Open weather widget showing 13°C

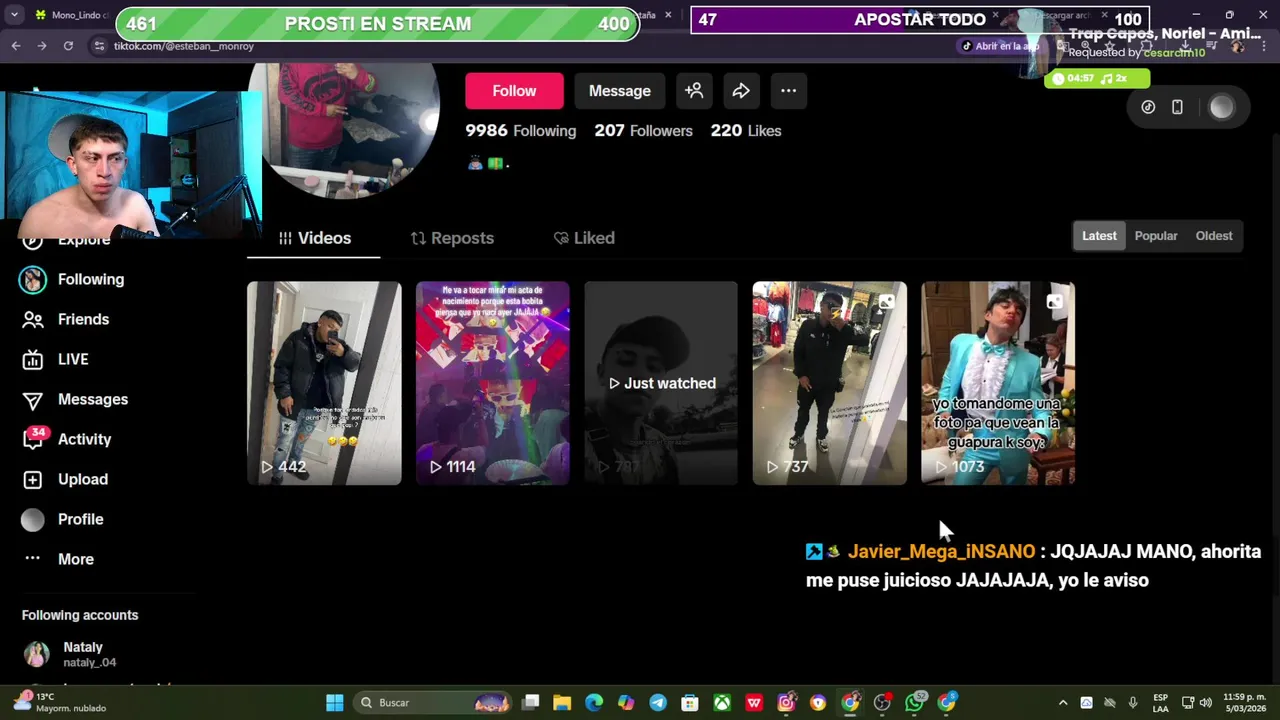pyautogui.click(x=60, y=702)
